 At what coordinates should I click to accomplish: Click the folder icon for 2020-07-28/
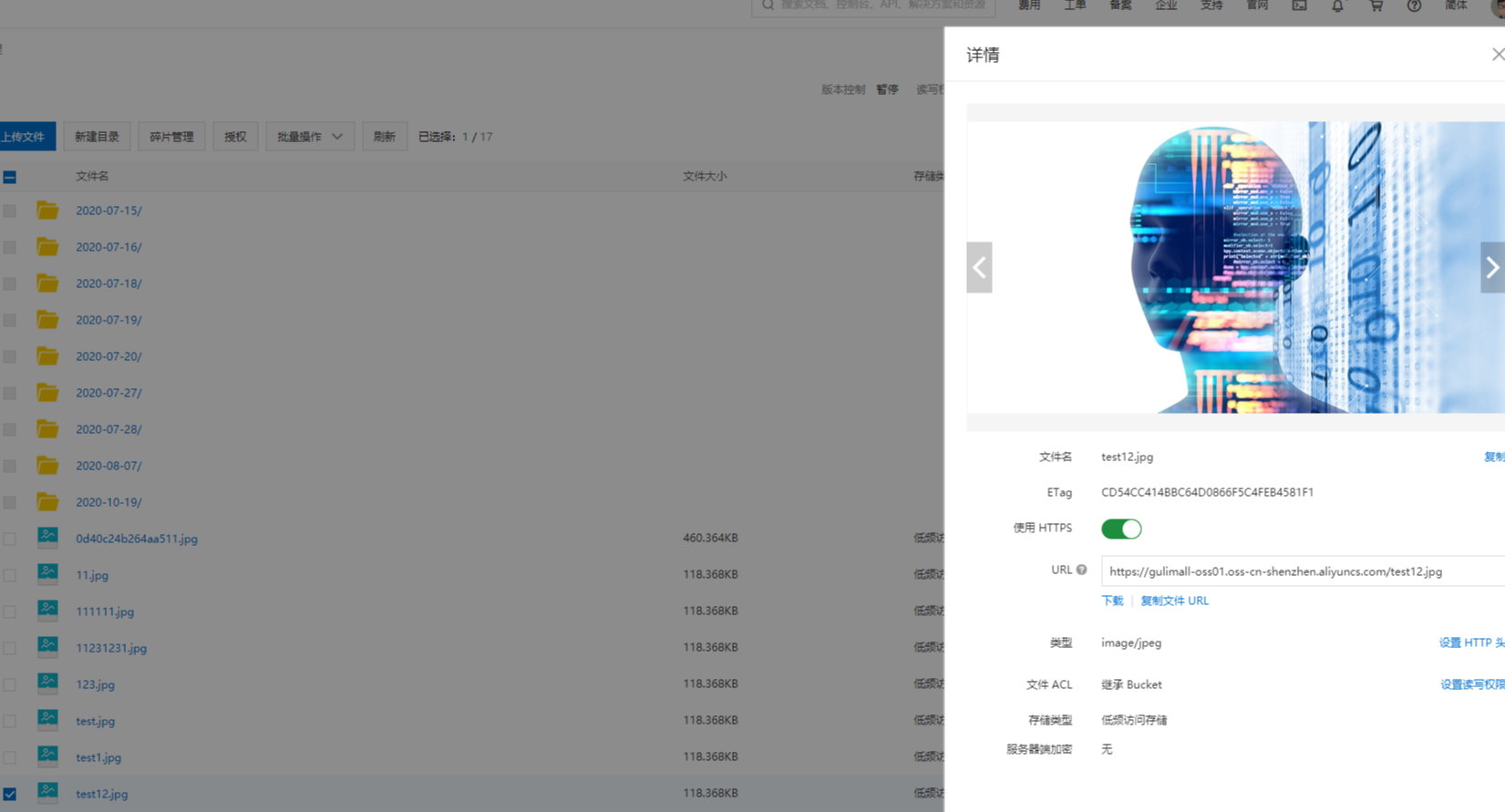point(47,428)
